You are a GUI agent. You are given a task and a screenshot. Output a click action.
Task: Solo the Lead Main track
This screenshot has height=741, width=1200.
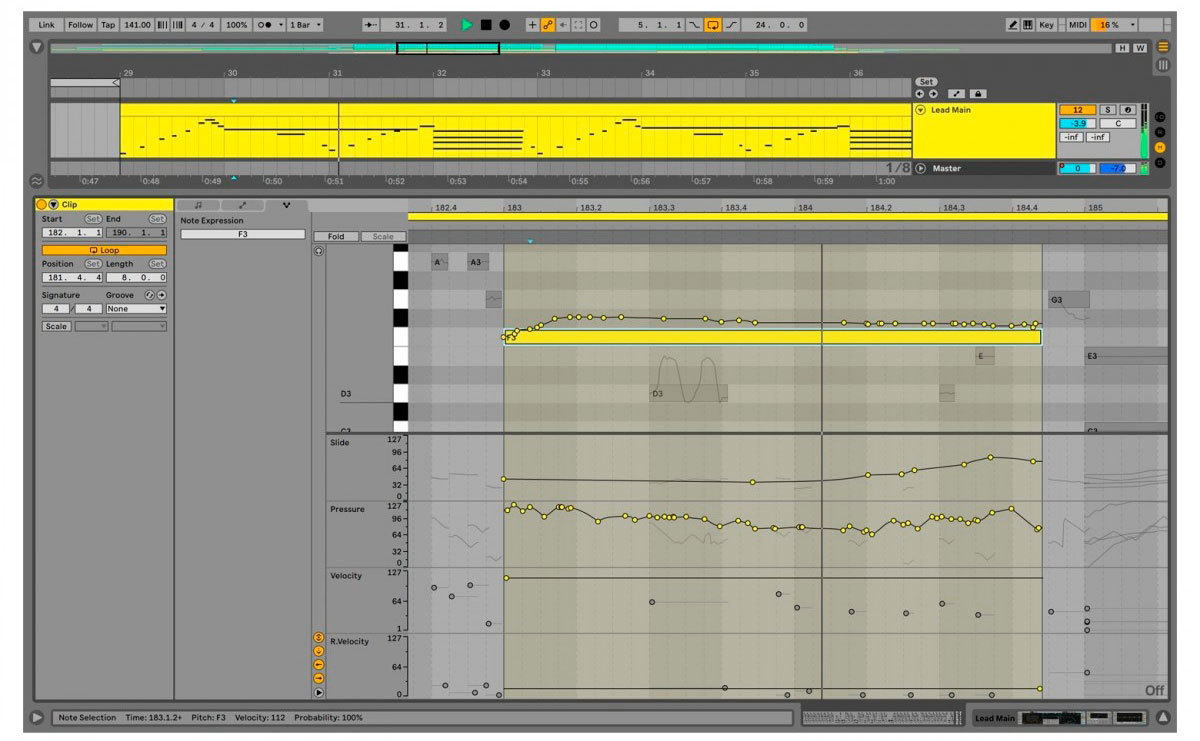pyautogui.click(x=1108, y=110)
